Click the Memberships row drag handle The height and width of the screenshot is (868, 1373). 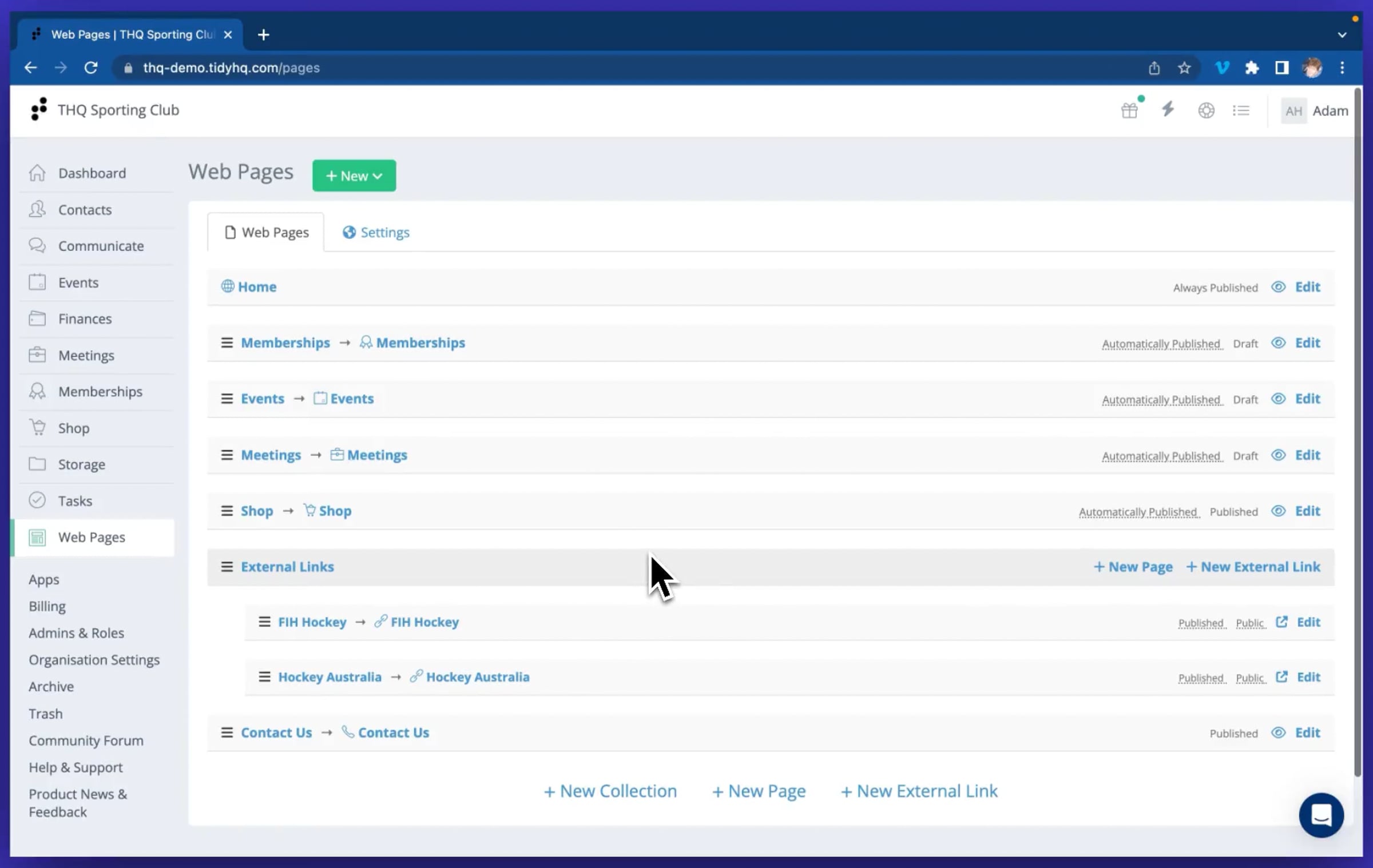point(227,343)
